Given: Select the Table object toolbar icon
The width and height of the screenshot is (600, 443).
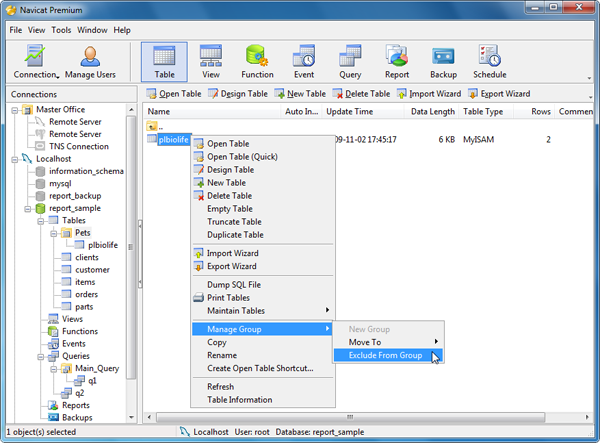Looking at the screenshot, I should [x=164, y=62].
